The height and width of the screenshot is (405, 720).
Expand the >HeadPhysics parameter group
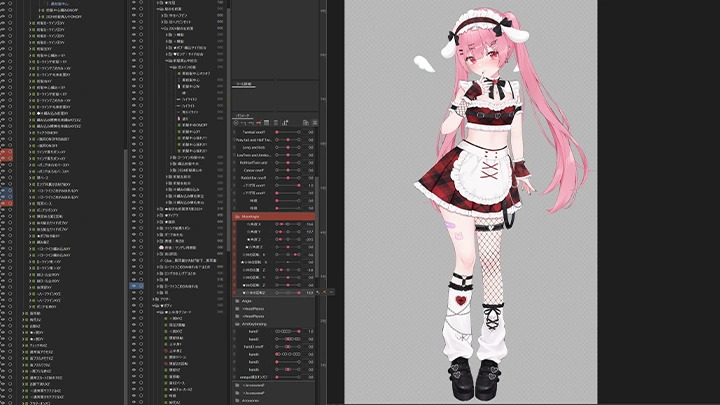coord(237,316)
